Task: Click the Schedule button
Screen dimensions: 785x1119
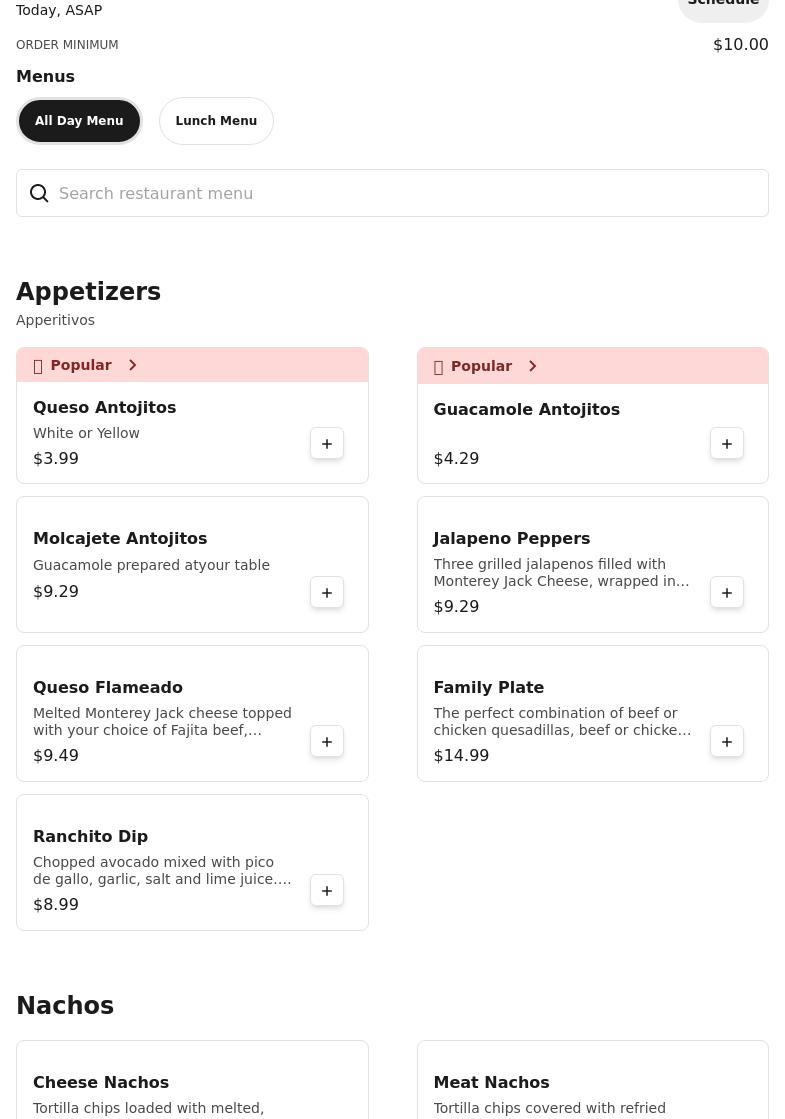Action: 723,5
